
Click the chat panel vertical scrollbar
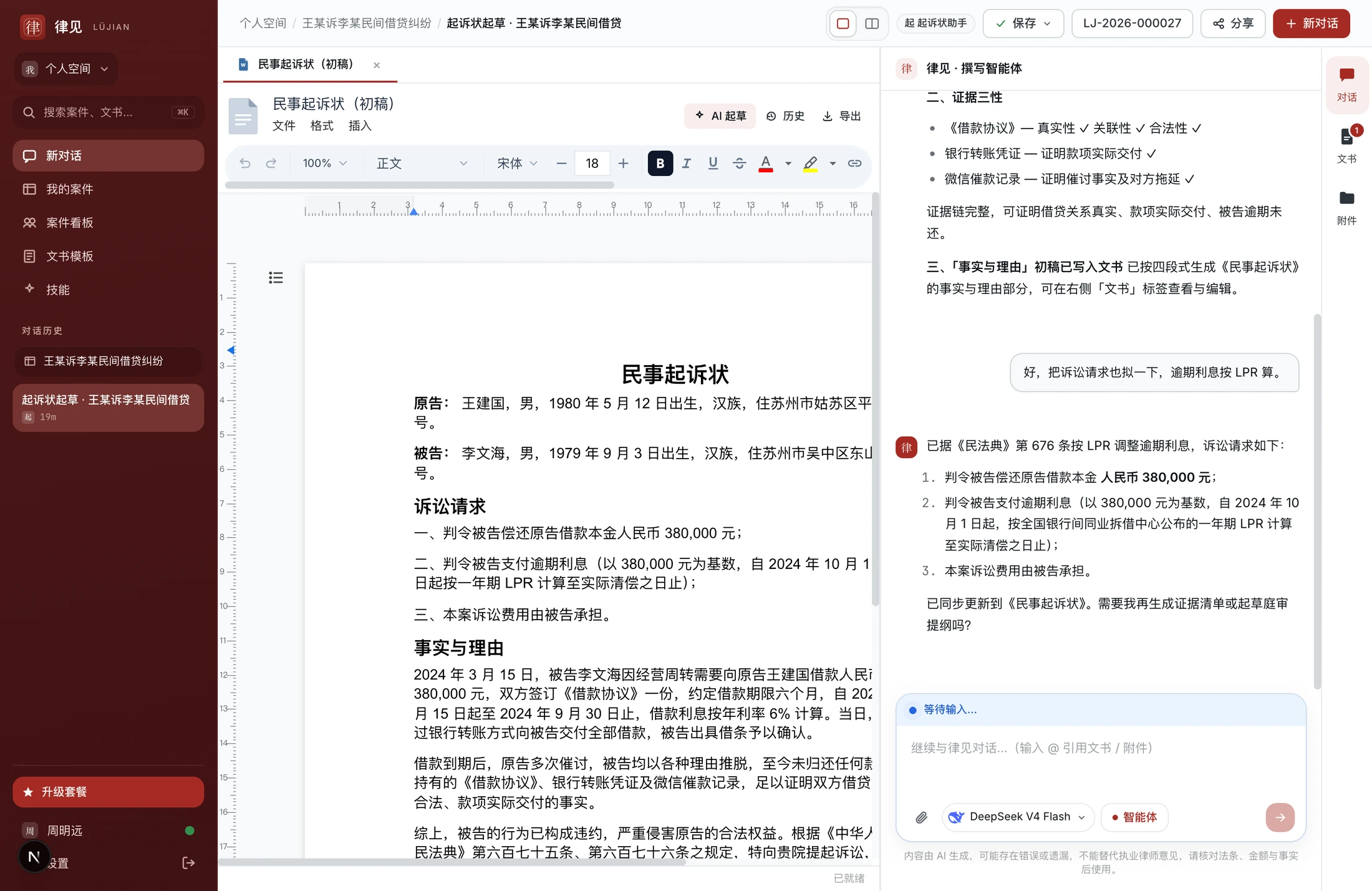coord(1318,501)
